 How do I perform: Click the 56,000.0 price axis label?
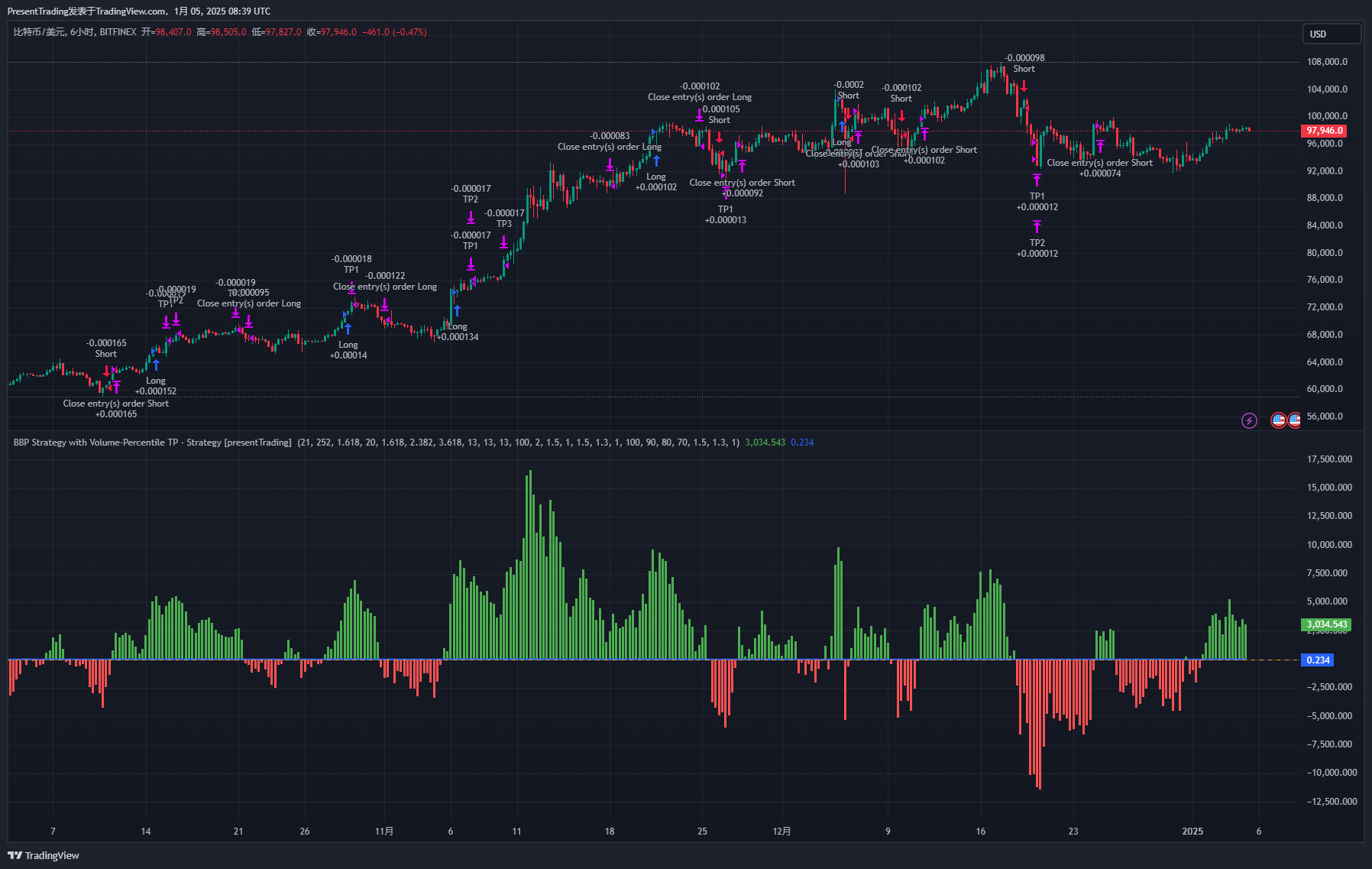click(x=1325, y=417)
